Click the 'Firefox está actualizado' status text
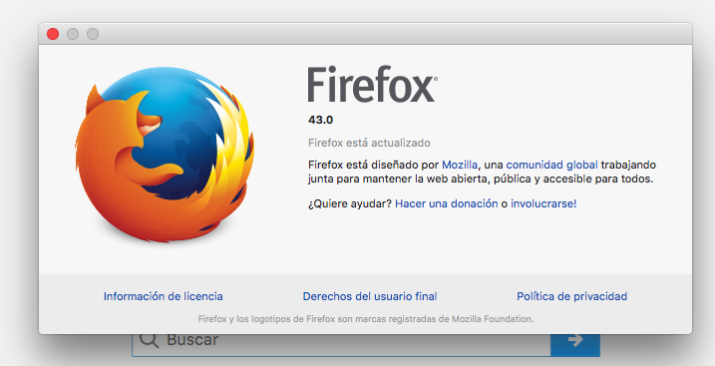 (x=369, y=143)
